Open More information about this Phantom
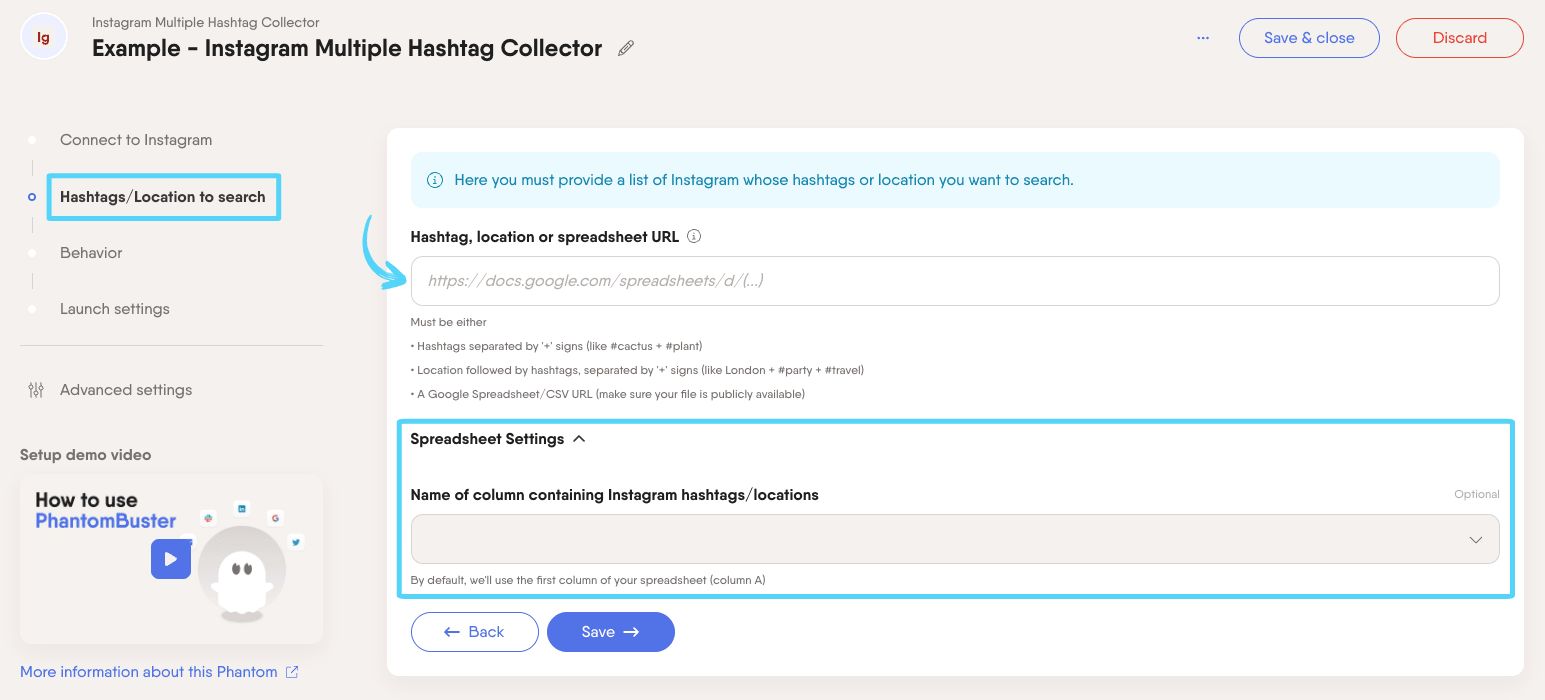Screen dimensions: 1545x700 [x=148, y=671]
